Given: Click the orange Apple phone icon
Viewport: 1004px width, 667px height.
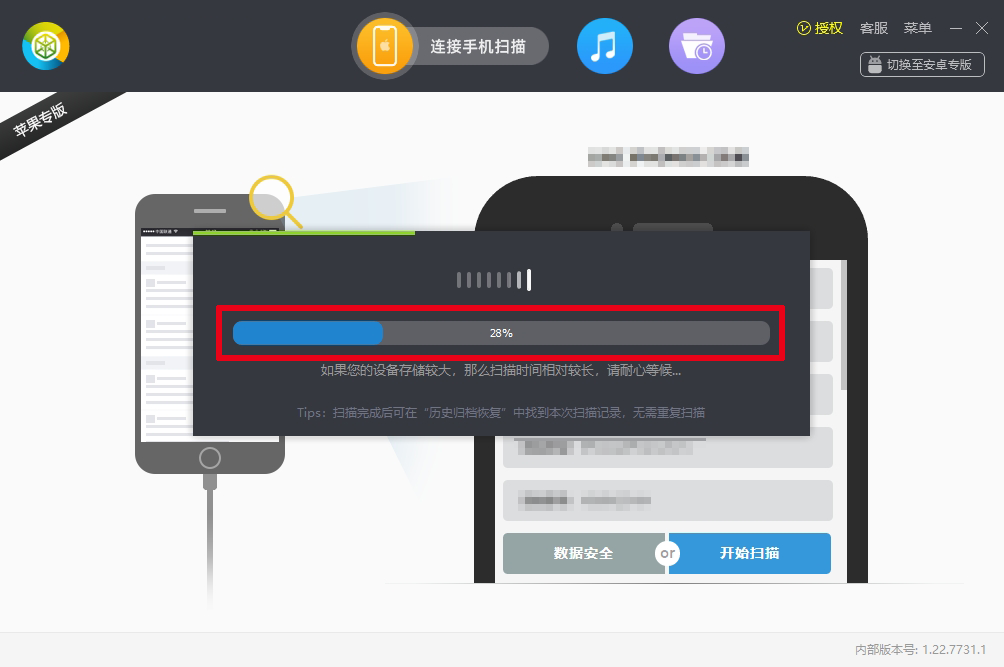Looking at the screenshot, I should click(x=385, y=46).
